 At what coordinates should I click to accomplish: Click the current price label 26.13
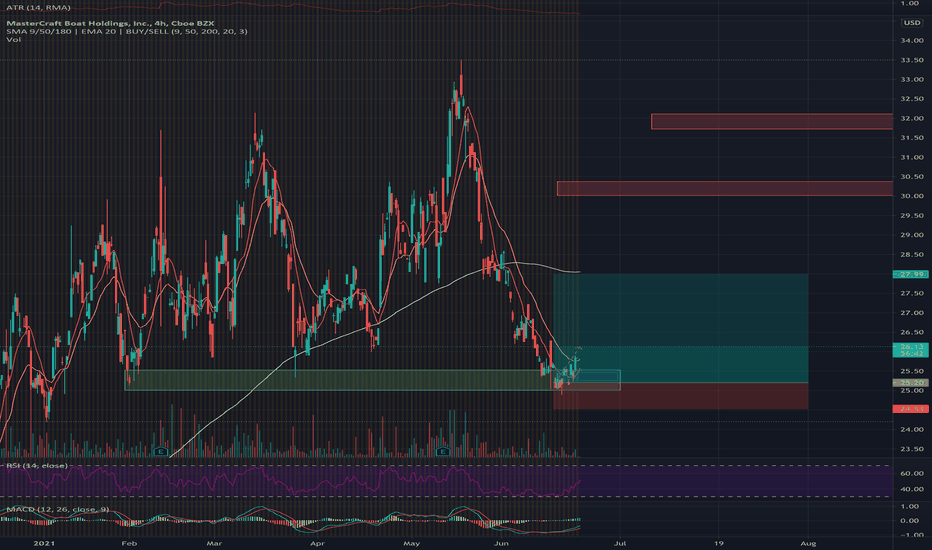910,350
